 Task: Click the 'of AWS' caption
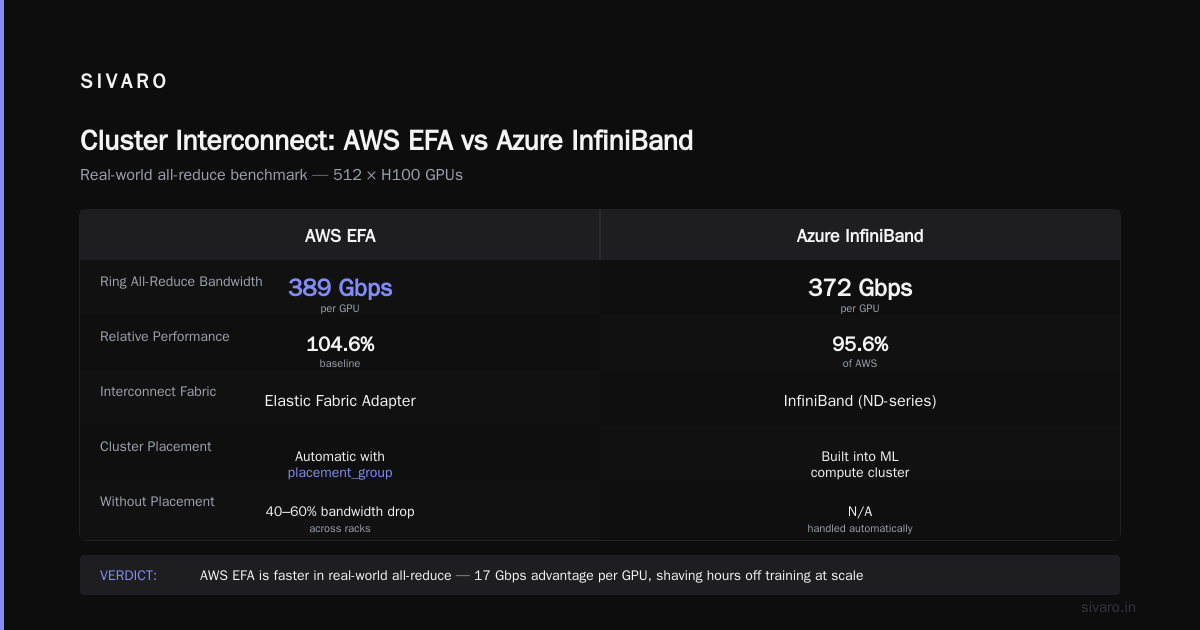[x=860, y=364]
